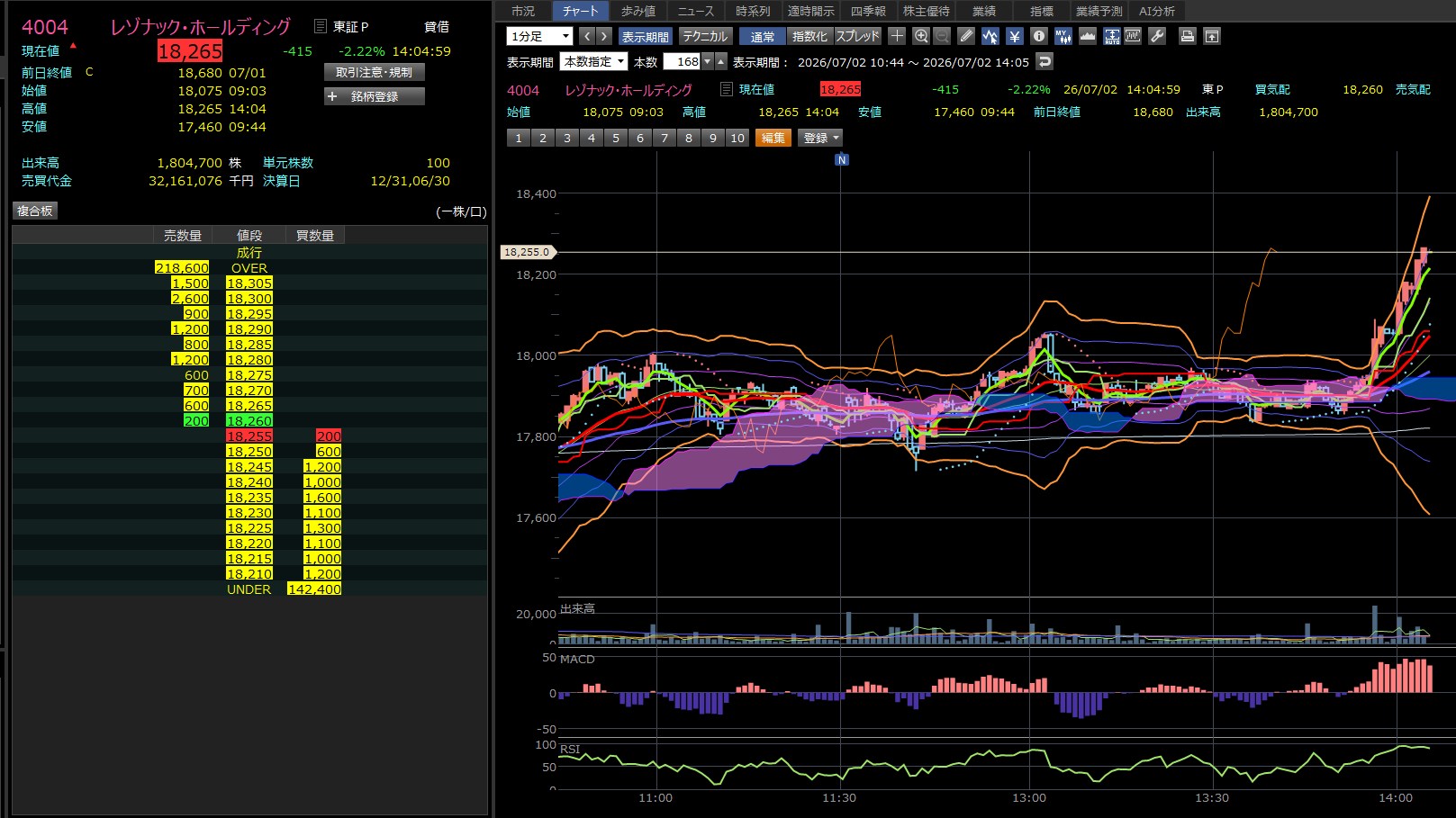This screenshot has height=818, width=1456.
Task: Click the 18,255.0 price marker on chart axis
Action: click(527, 252)
